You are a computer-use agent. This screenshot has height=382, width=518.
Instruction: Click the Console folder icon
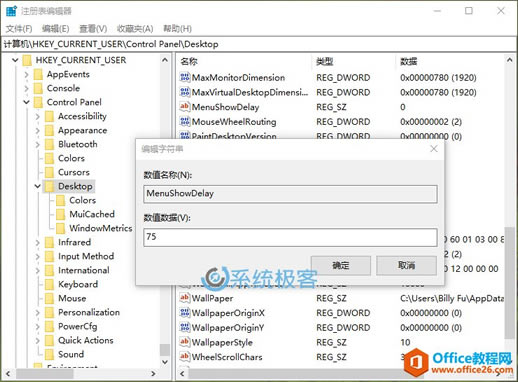pyautogui.click(x=38, y=88)
